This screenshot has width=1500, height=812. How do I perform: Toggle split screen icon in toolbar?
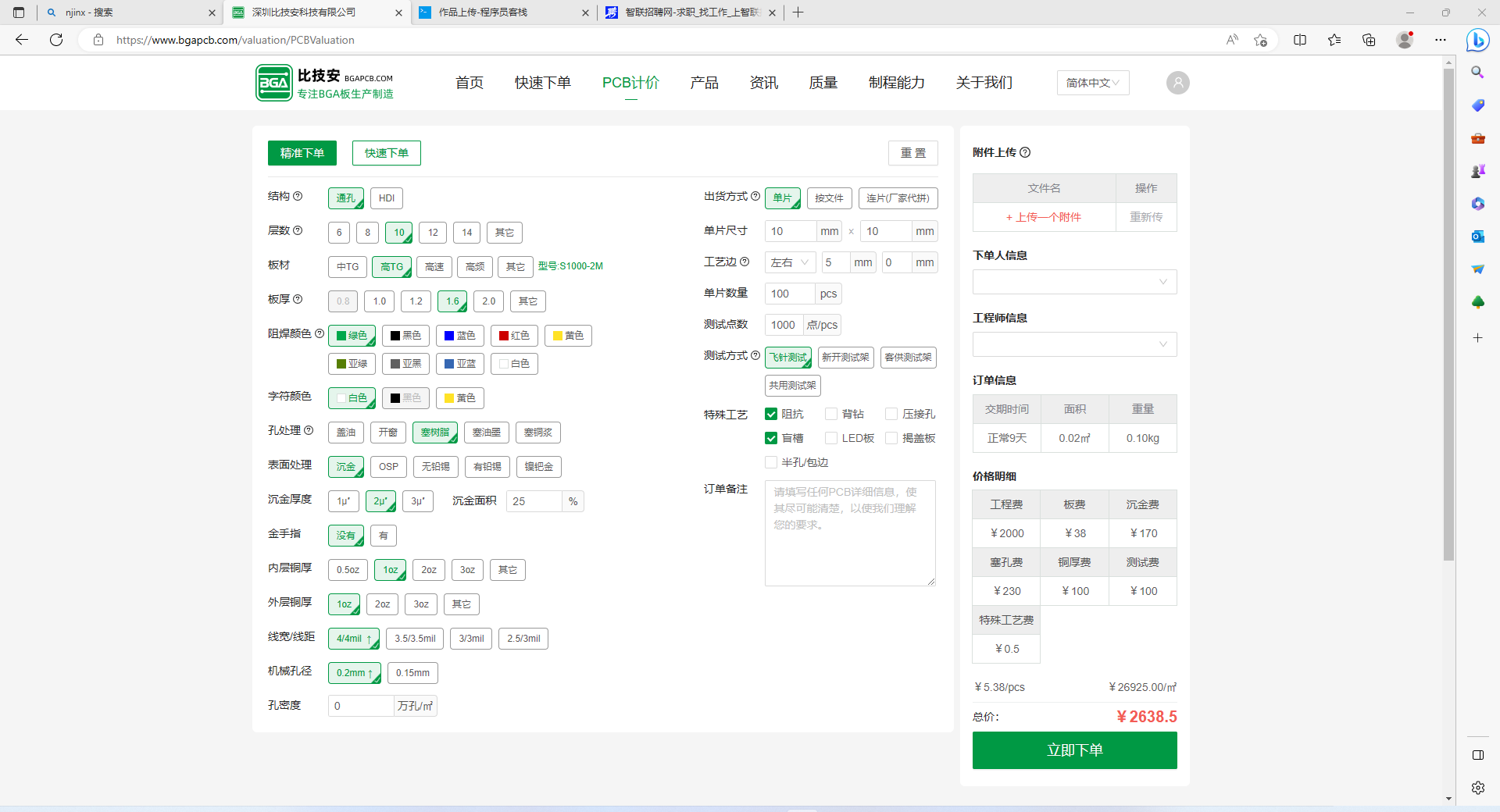tap(1300, 40)
